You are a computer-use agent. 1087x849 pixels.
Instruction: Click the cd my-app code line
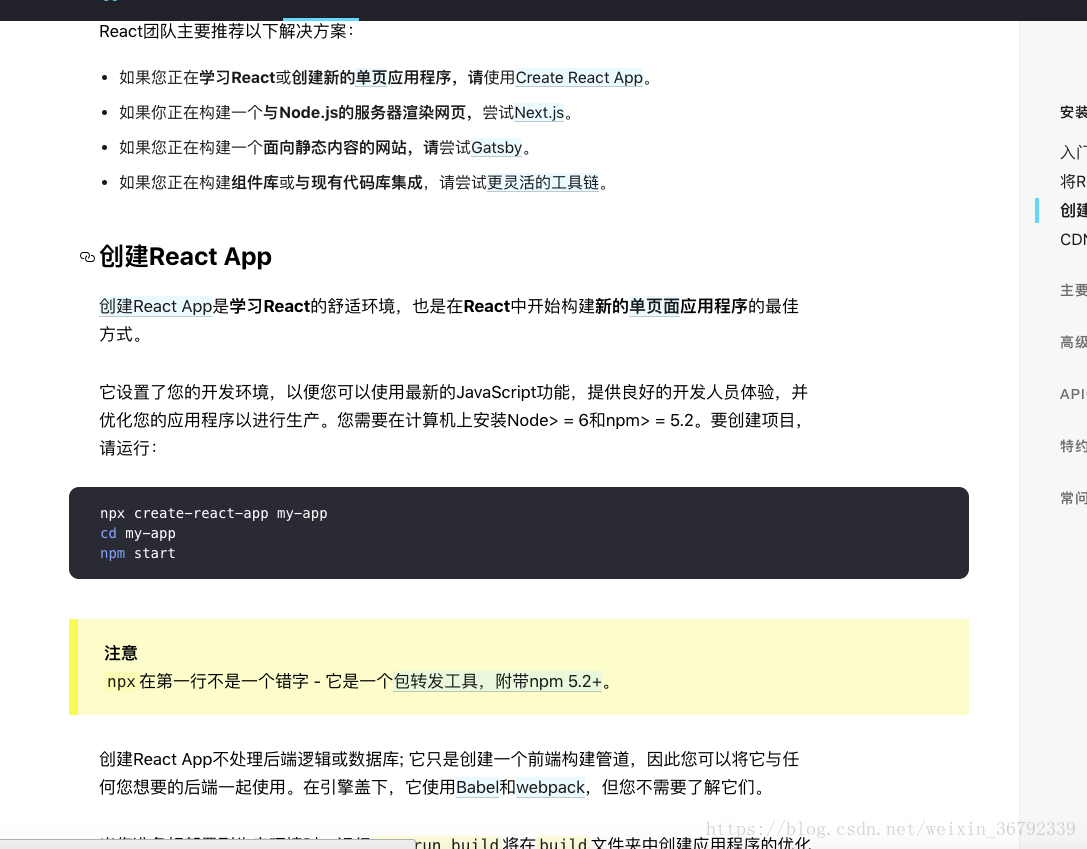tap(138, 534)
